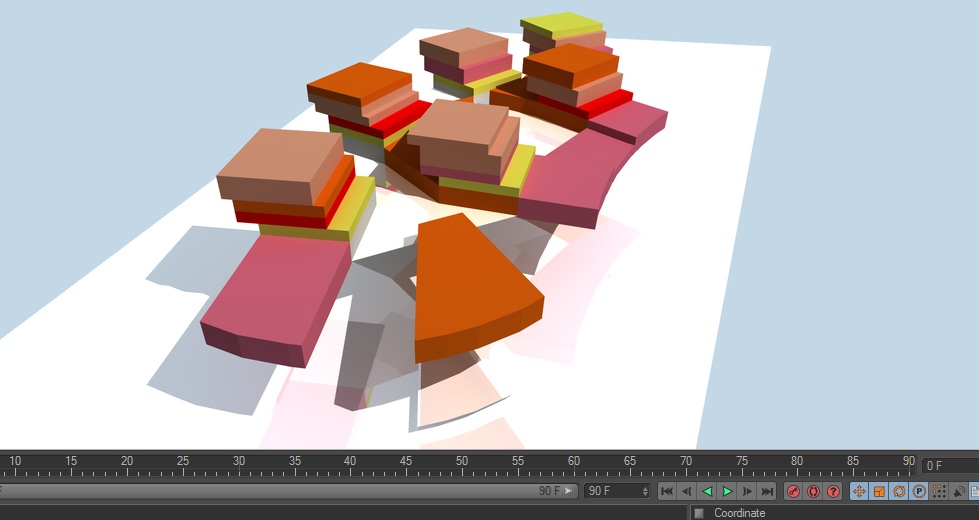The height and width of the screenshot is (520, 979).
Task: Go to the start of the animation
Action: (x=667, y=491)
